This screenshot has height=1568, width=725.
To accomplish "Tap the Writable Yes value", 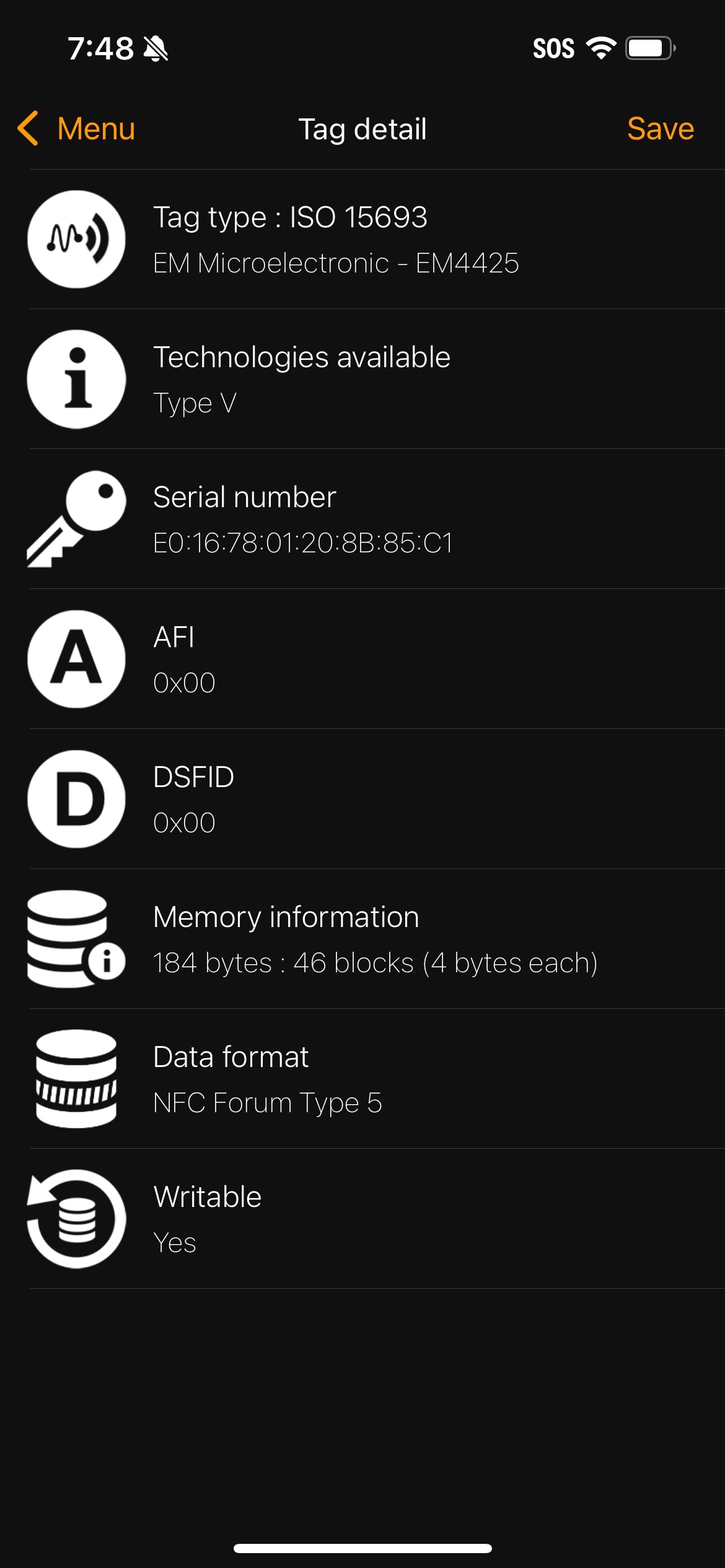I will pyautogui.click(x=175, y=1243).
